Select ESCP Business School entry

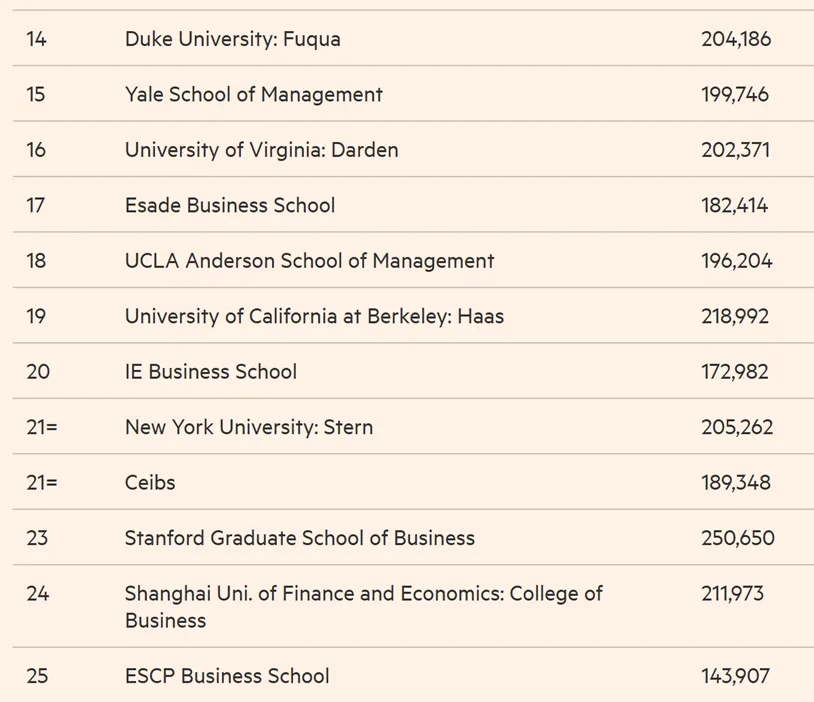point(227,676)
